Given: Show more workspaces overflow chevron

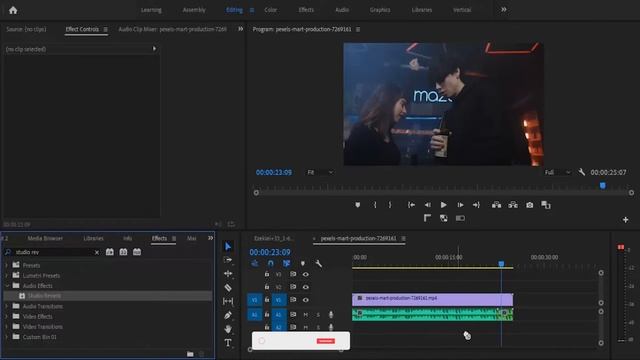Looking at the screenshot, I should (504, 9).
